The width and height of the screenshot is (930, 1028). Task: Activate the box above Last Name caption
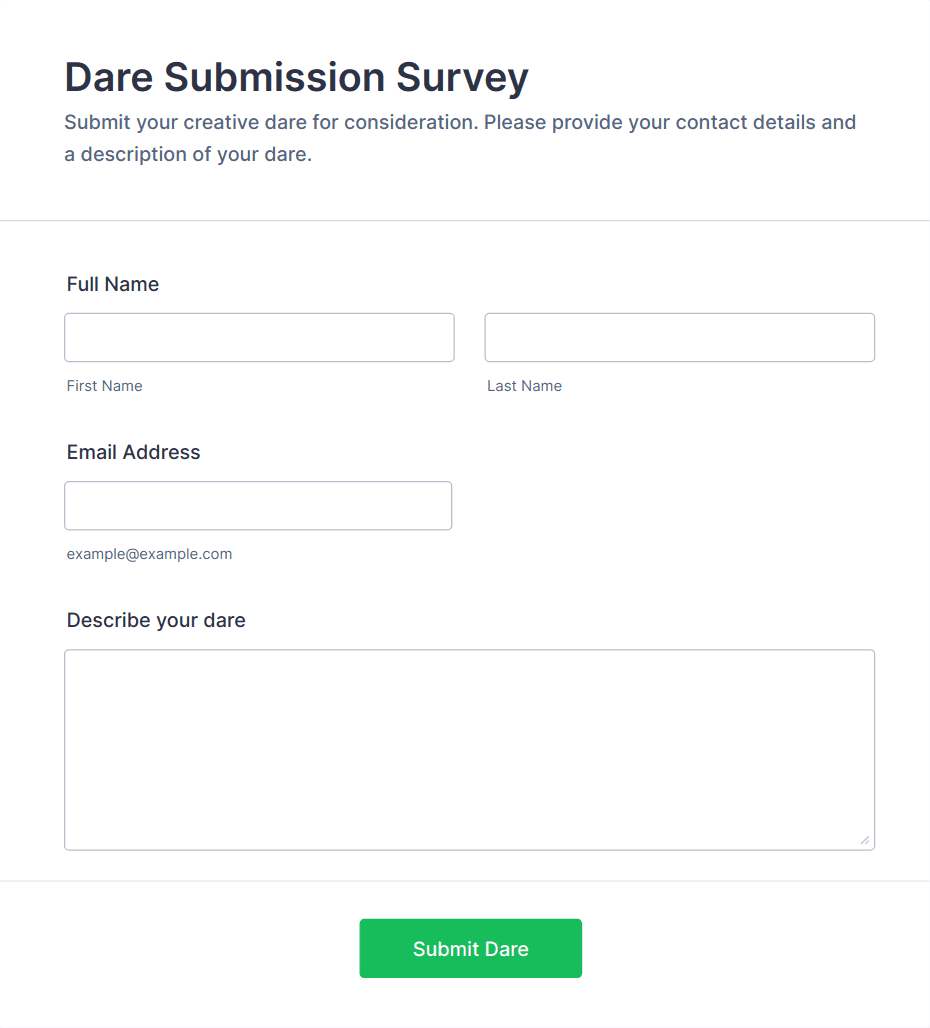(x=679, y=337)
